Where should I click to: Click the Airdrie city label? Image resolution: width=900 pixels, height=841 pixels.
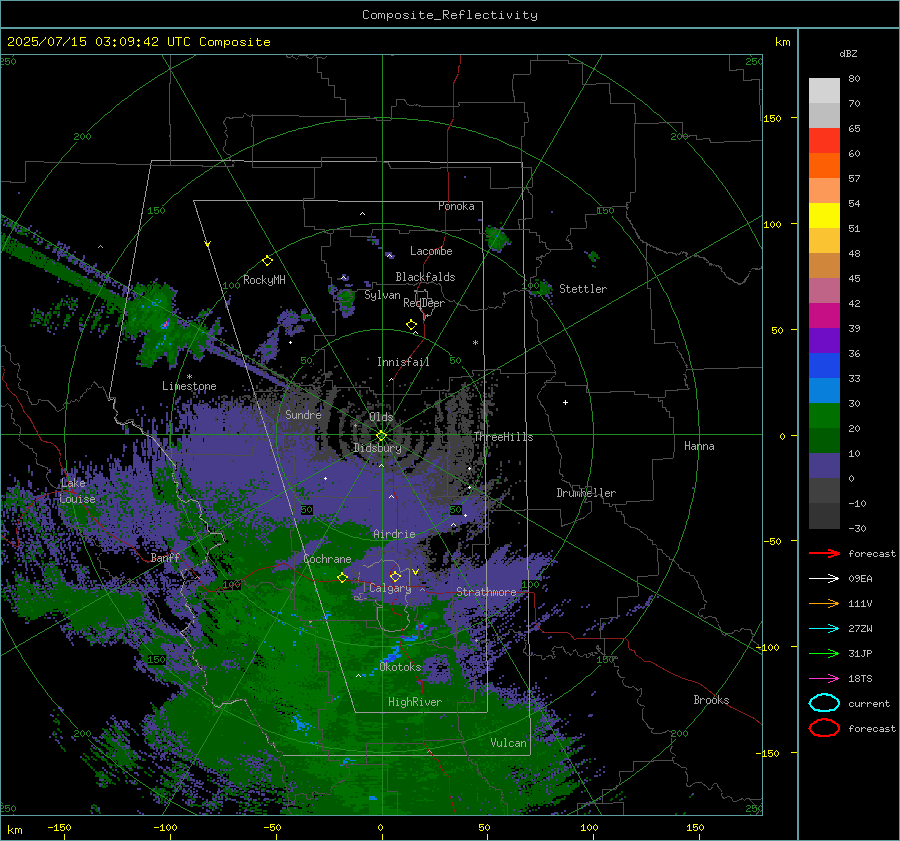click(394, 534)
